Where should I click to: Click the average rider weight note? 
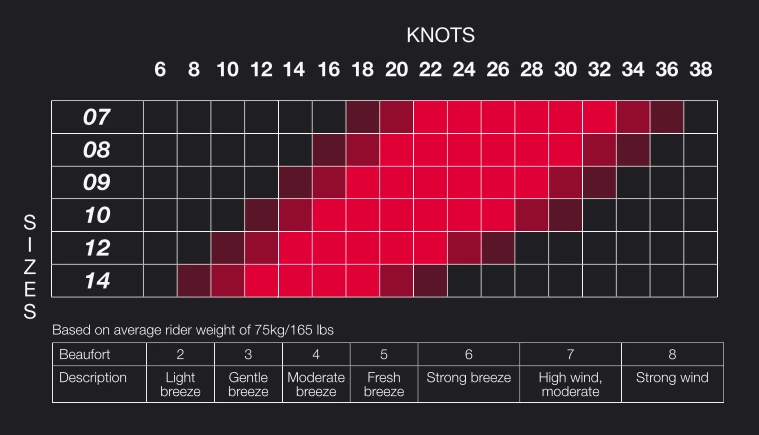pyautogui.click(x=201, y=329)
